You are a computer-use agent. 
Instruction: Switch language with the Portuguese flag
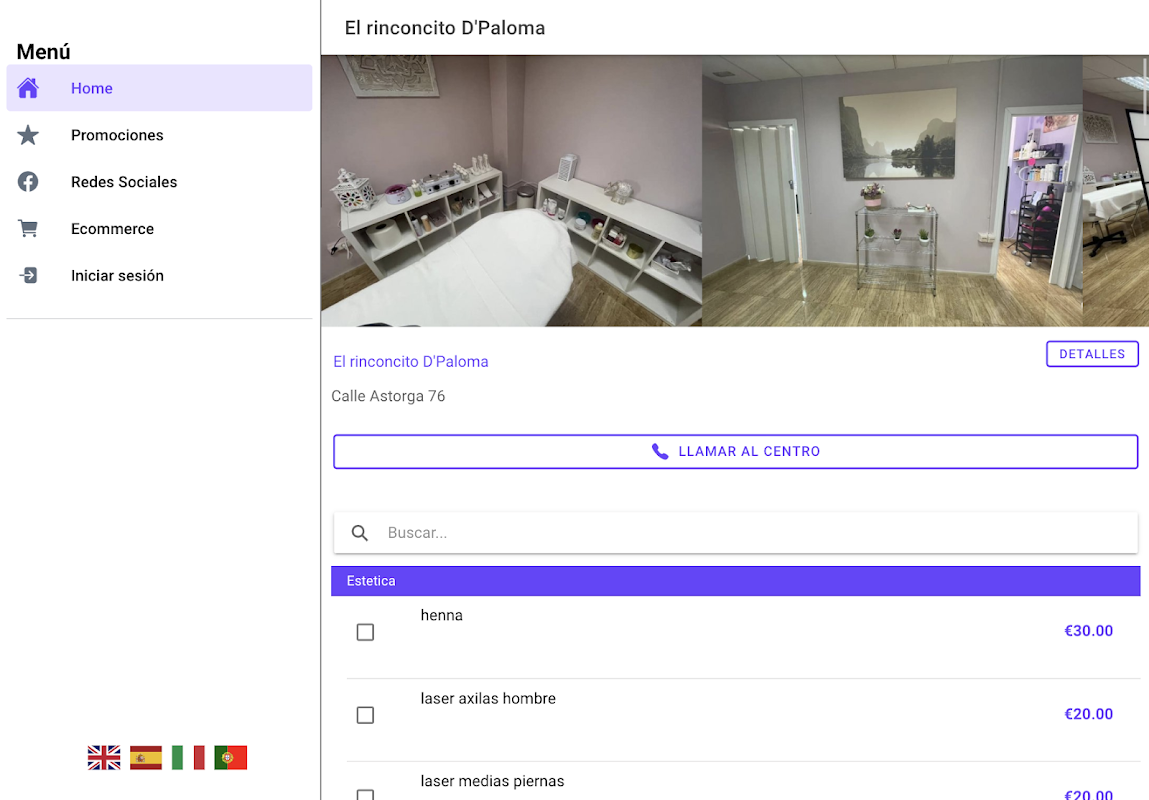[x=231, y=758]
